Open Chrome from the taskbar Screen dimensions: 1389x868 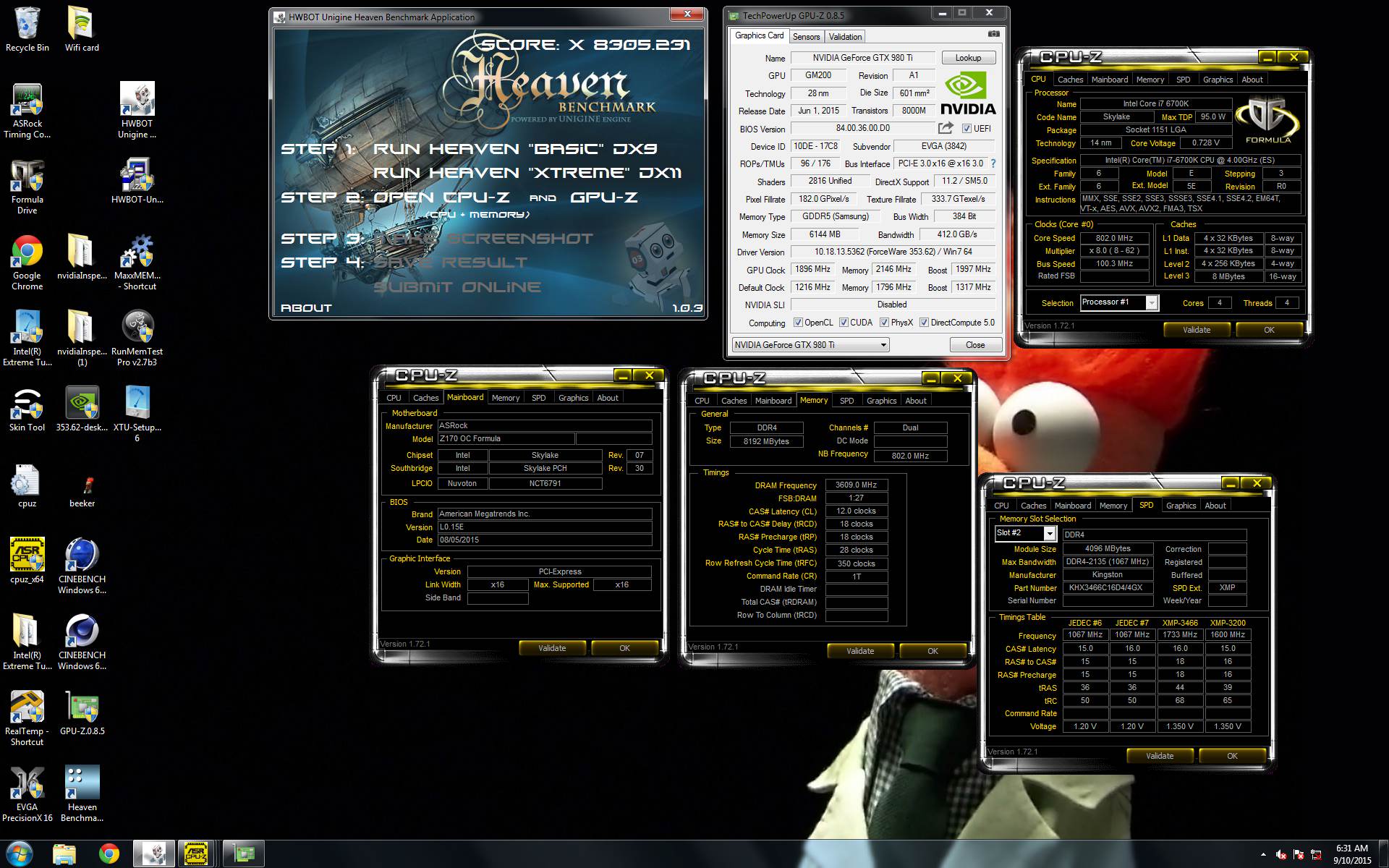pyautogui.click(x=109, y=854)
